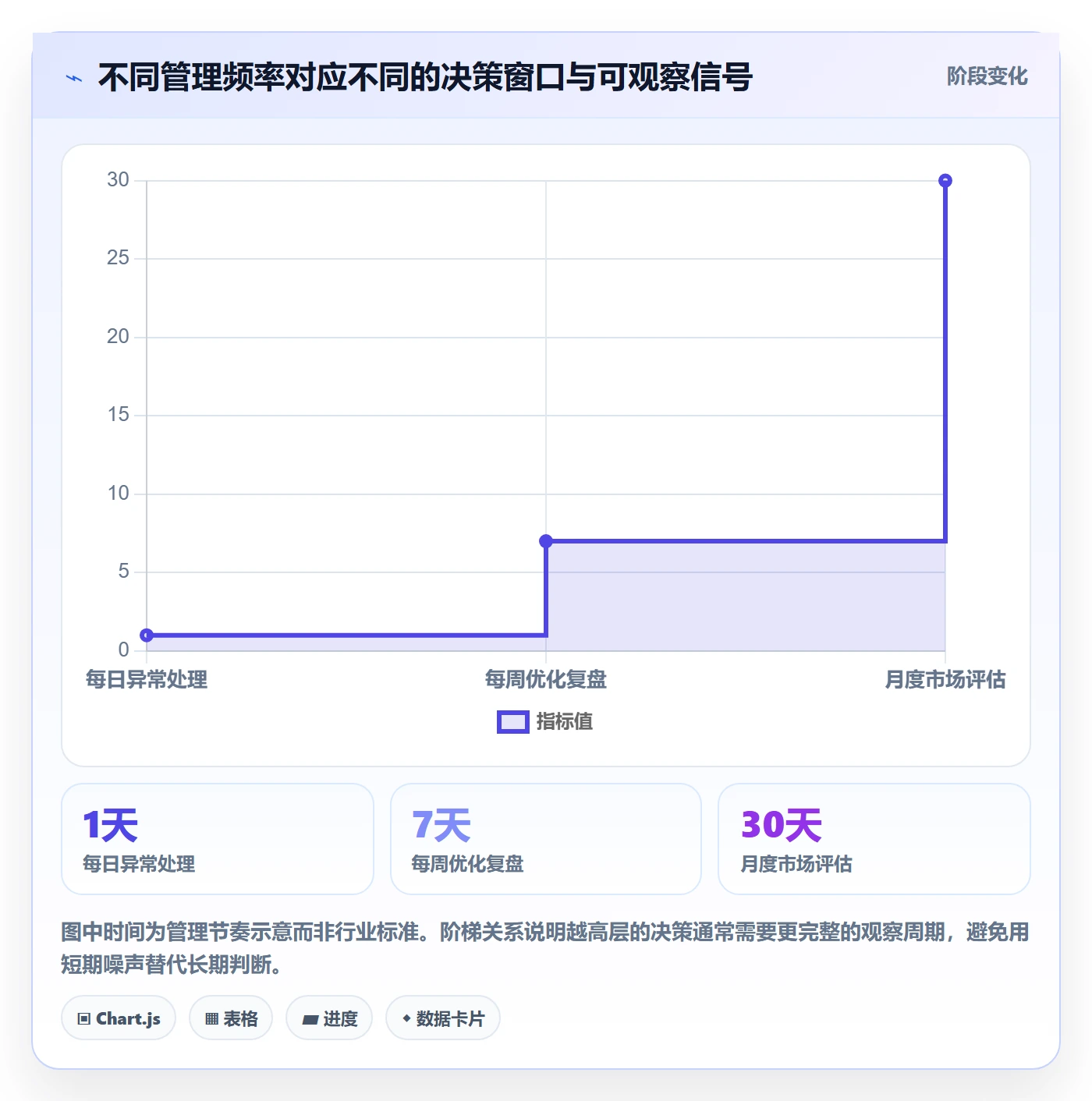Click the Chart.js tag chip

pyautogui.click(x=119, y=1018)
